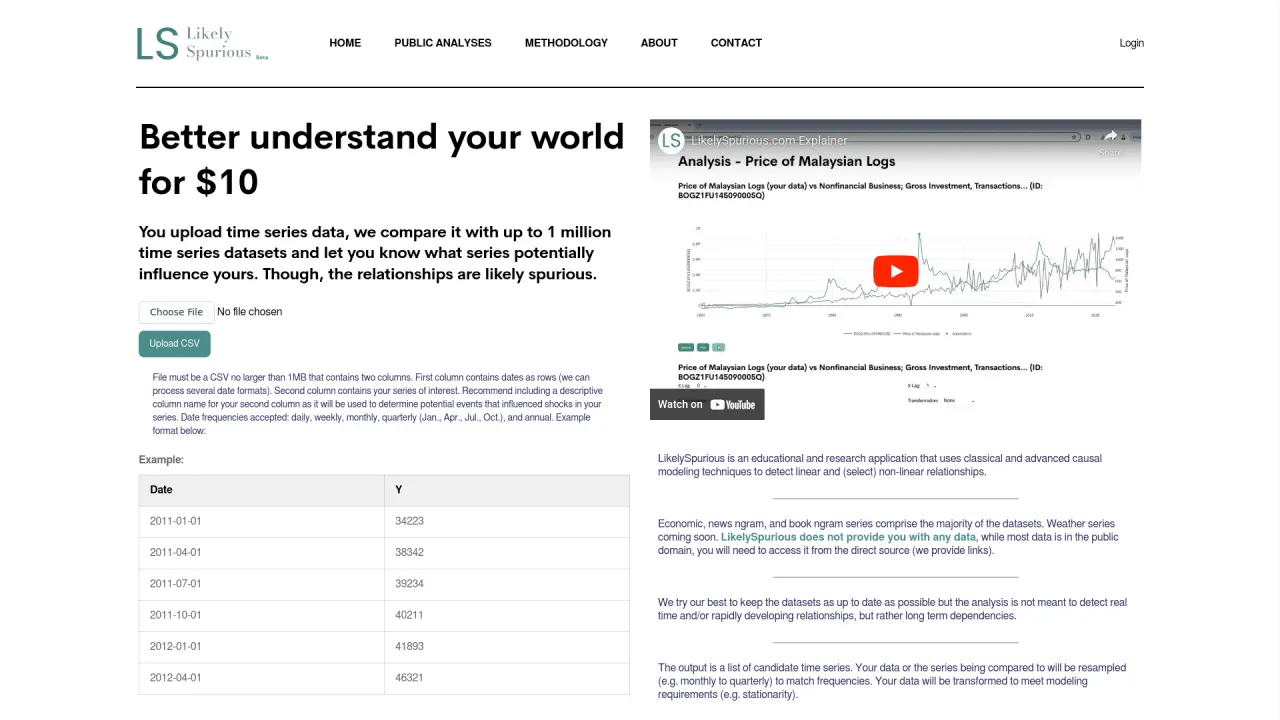Click the Choose File button
This screenshot has width=1280, height=720.
click(x=176, y=312)
